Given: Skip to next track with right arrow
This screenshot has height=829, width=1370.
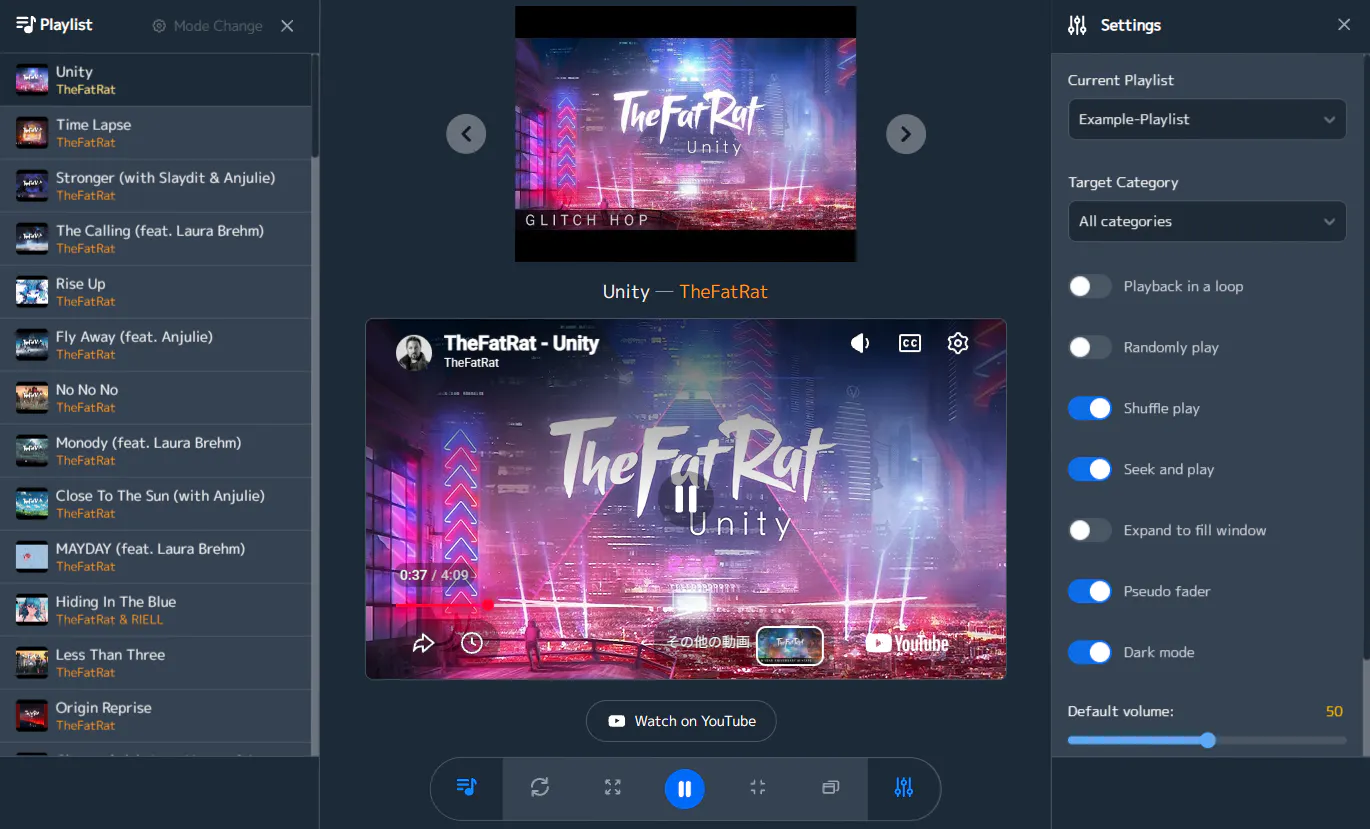Looking at the screenshot, I should pos(906,134).
